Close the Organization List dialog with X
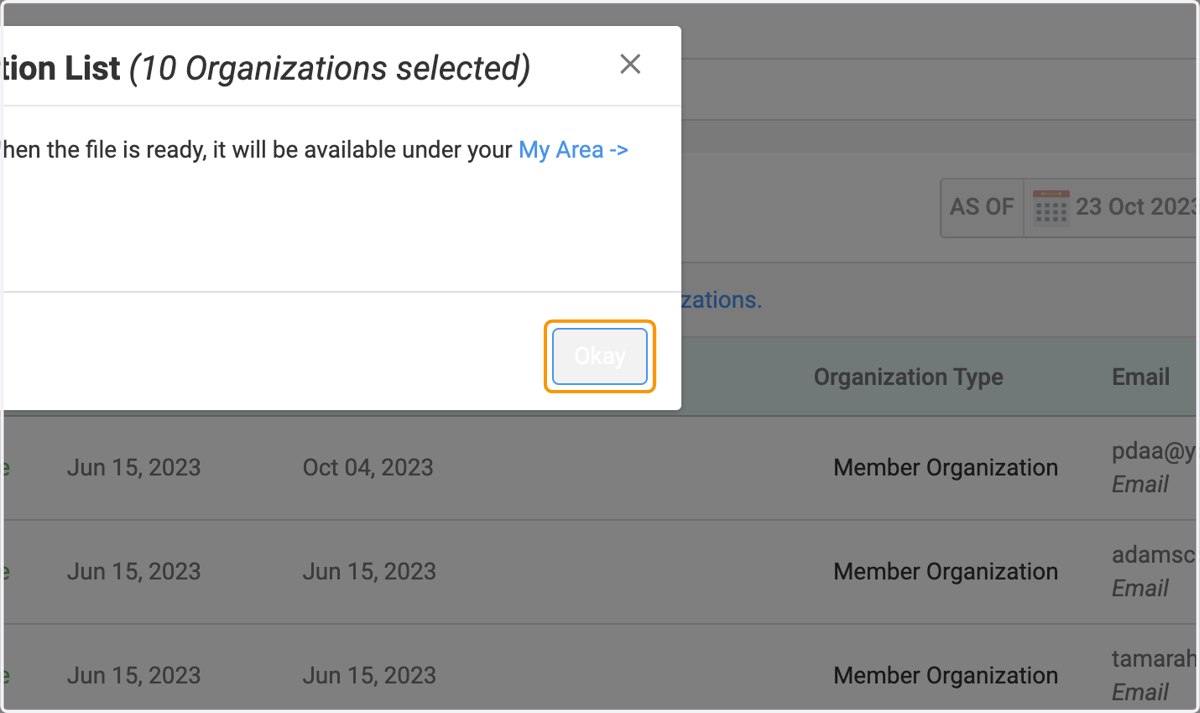 [x=630, y=64]
